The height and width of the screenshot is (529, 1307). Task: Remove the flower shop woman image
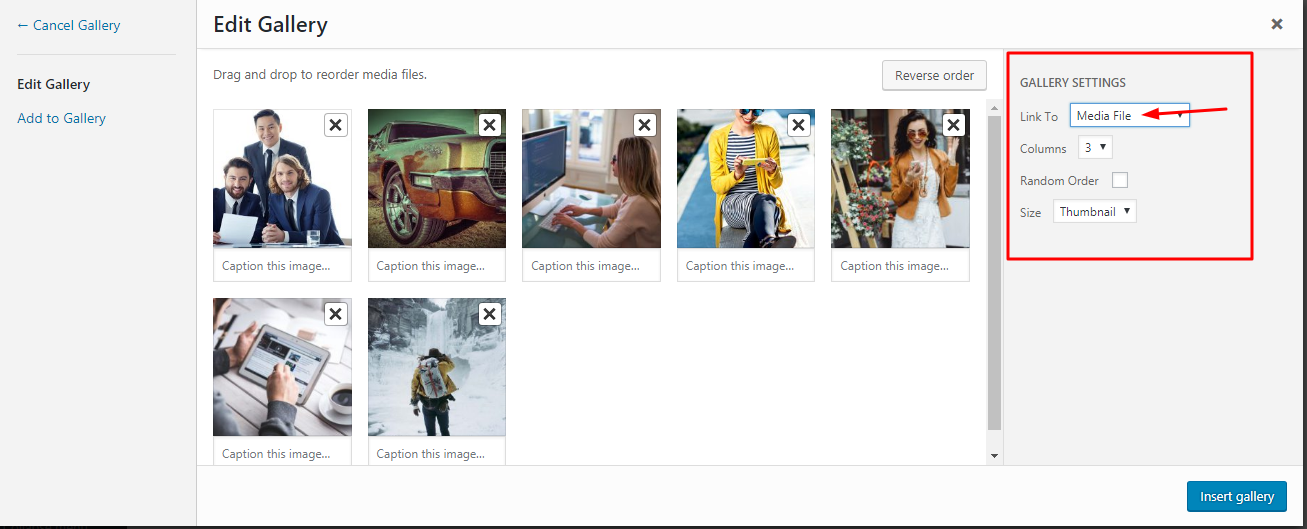(954, 125)
